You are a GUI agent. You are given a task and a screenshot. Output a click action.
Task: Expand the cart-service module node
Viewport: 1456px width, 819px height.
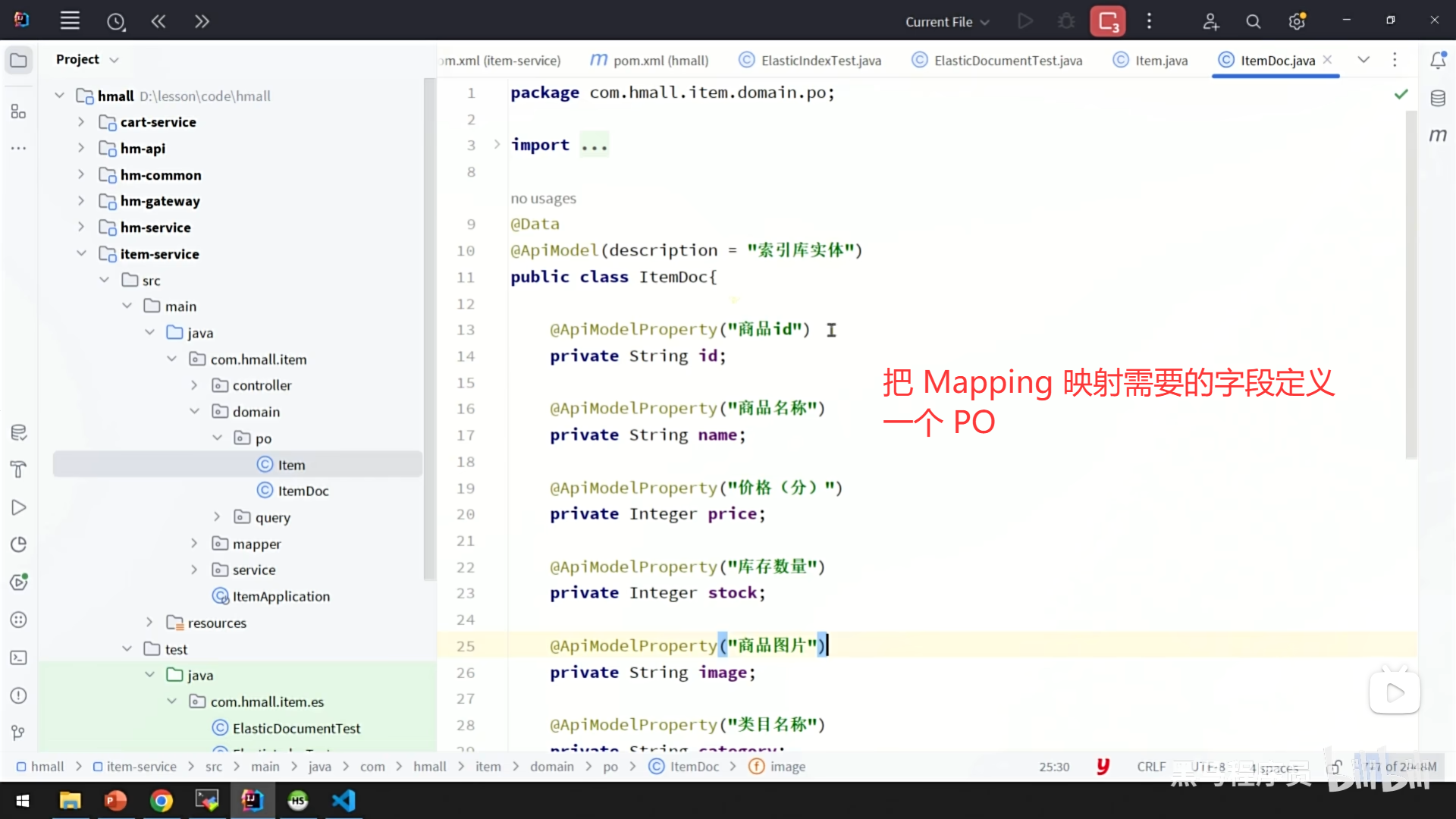81,122
